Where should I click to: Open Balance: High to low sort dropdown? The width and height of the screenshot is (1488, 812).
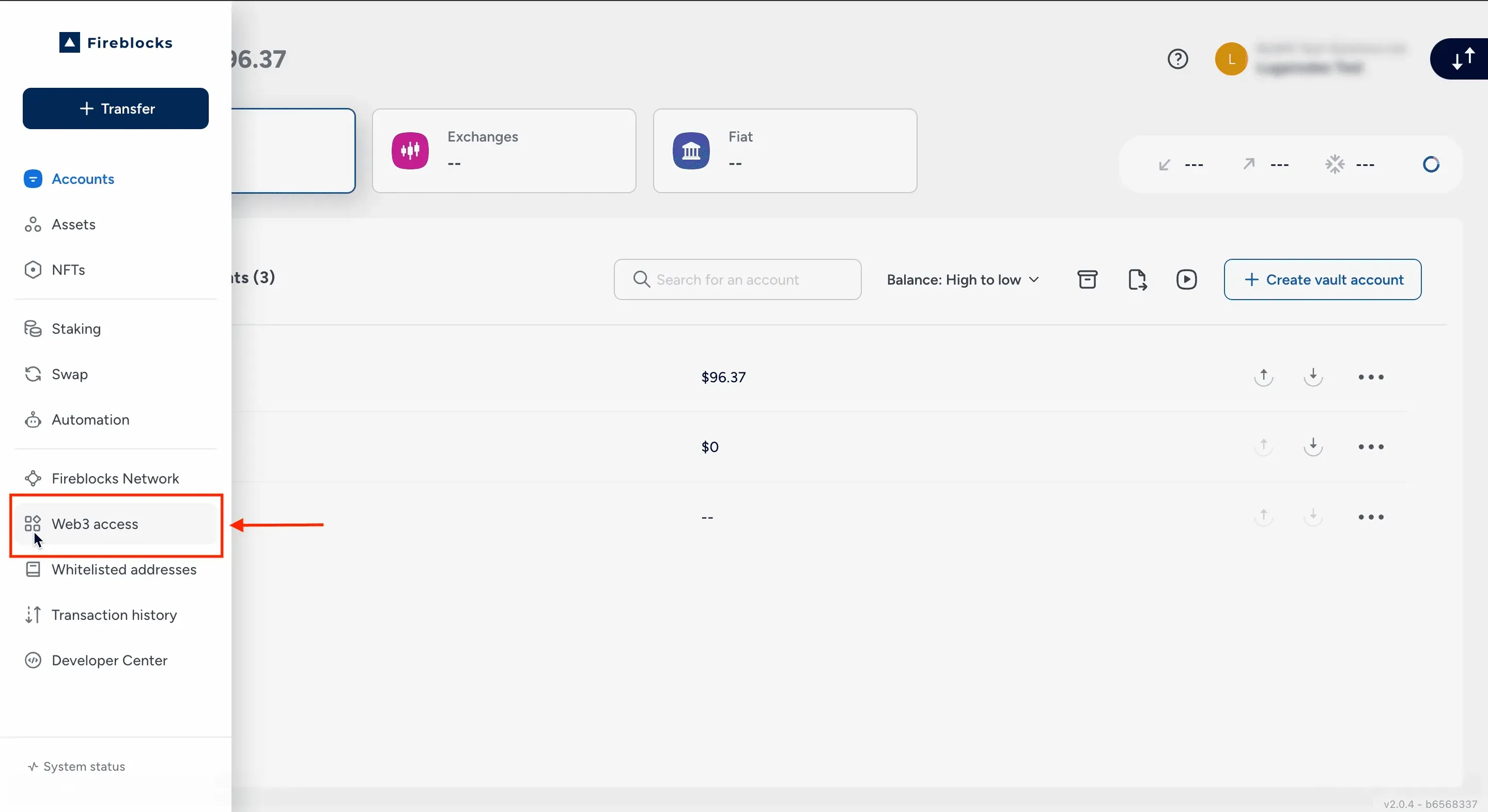click(x=963, y=279)
